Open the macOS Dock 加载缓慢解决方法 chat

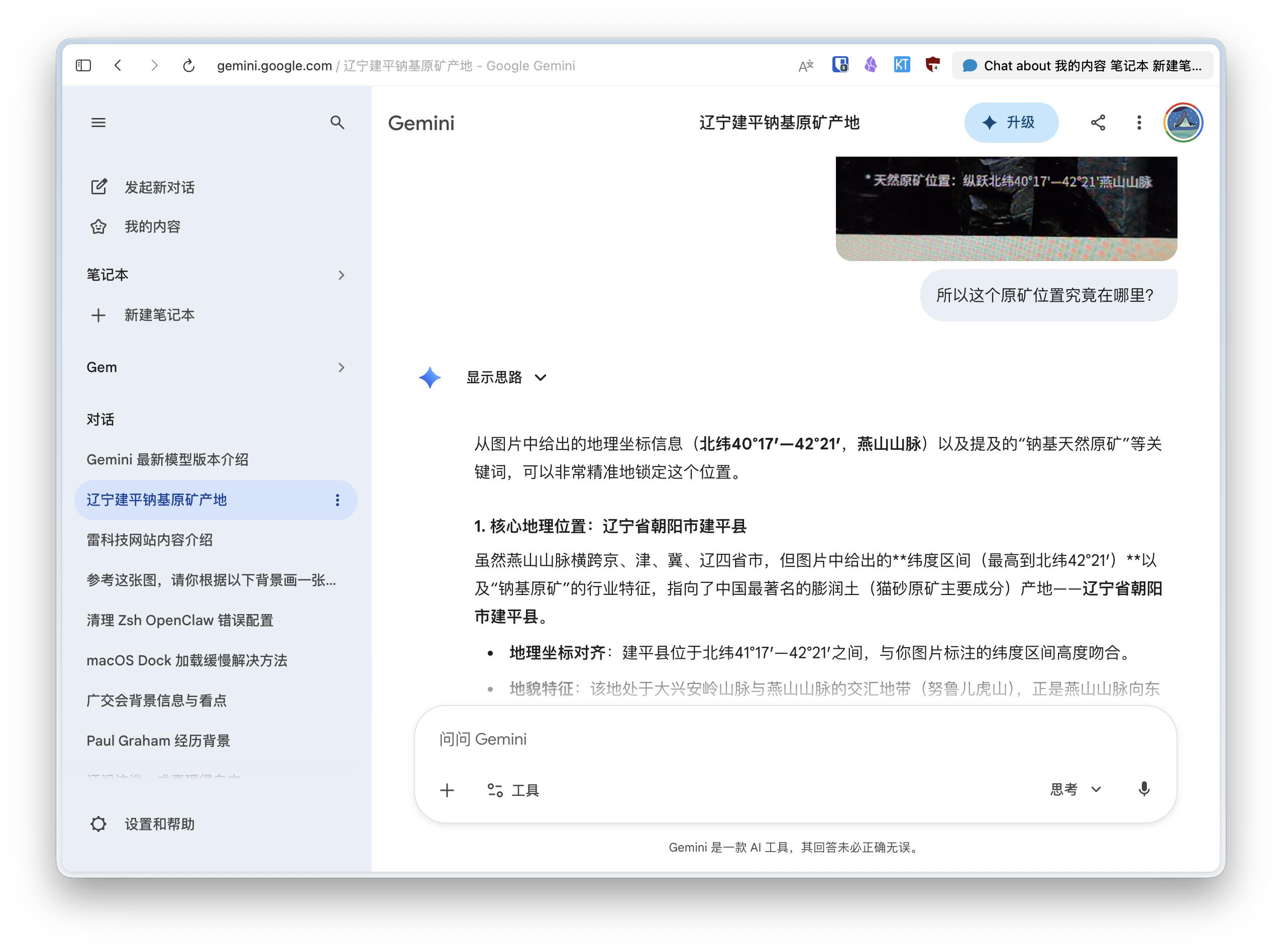coord(187,660)
